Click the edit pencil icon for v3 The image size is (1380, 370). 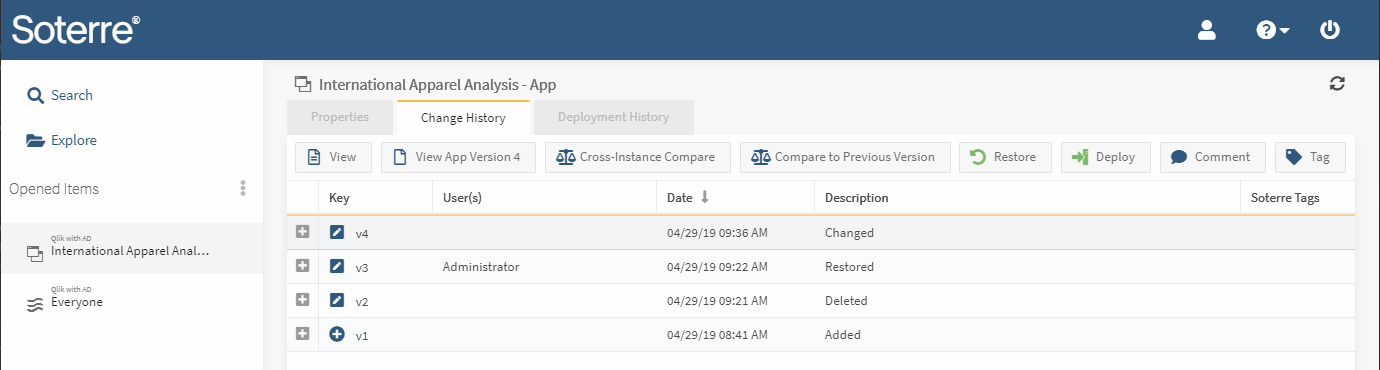(x=337, y=266)
